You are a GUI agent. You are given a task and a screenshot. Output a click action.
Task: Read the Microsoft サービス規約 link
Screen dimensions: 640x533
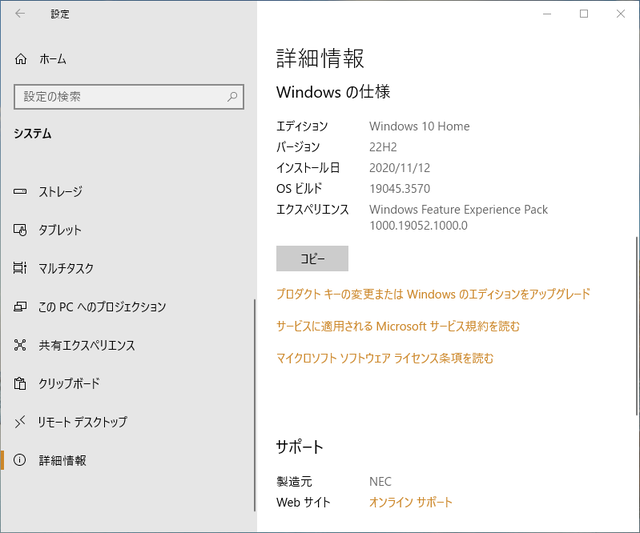[x=398, y=326]
